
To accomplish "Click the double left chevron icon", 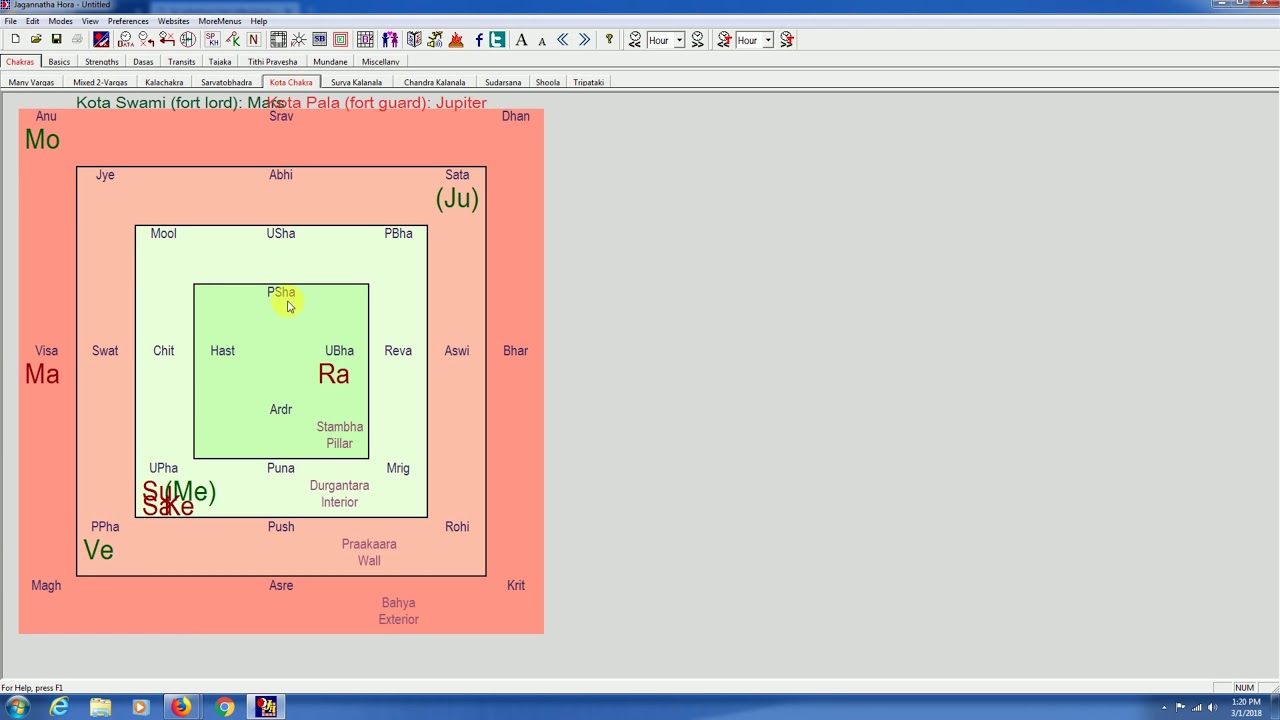I will pyautogui.click(x=563, y=40).
